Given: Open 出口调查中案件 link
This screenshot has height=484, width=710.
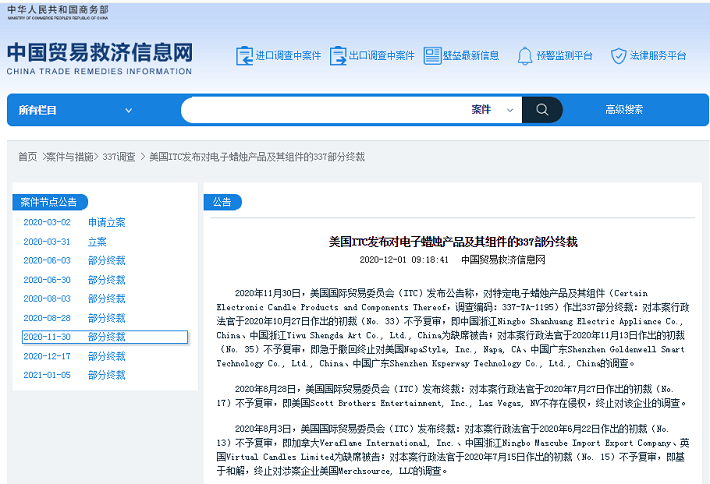Looking at the screenshot, I should [x=381, y=56].
